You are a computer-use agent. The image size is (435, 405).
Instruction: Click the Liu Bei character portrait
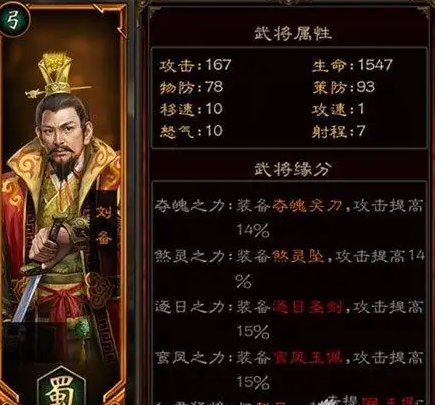(63, 200)
